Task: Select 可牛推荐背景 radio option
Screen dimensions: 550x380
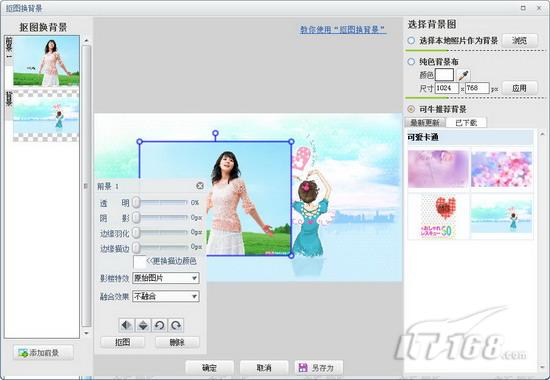Action: pyautogui.click(x=411, y=109)
